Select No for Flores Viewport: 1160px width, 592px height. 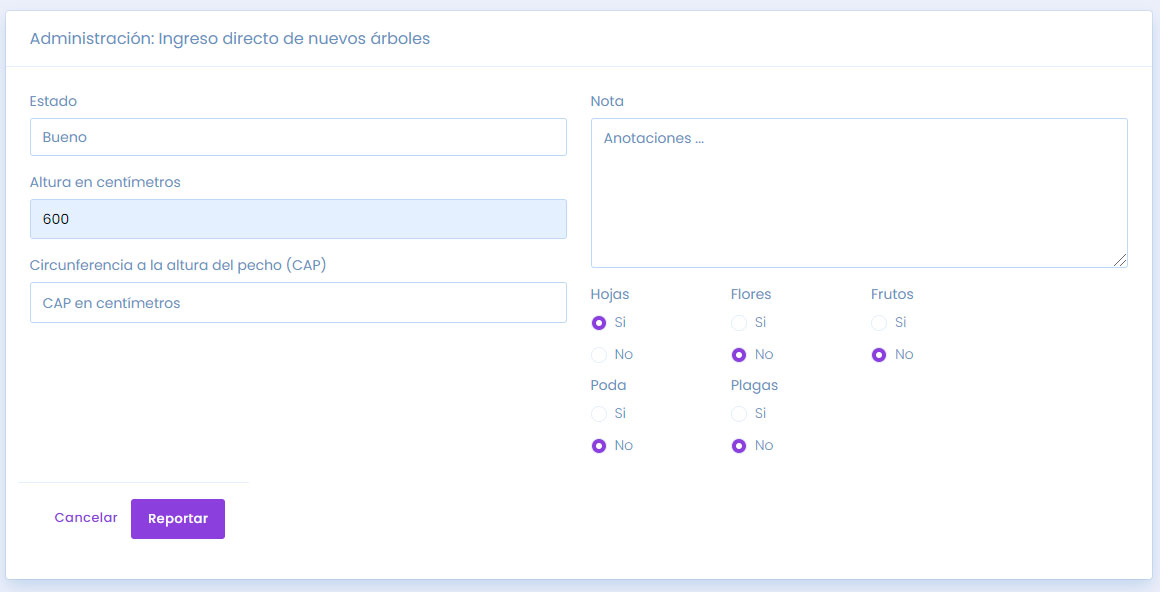click(x=738, y=355)
